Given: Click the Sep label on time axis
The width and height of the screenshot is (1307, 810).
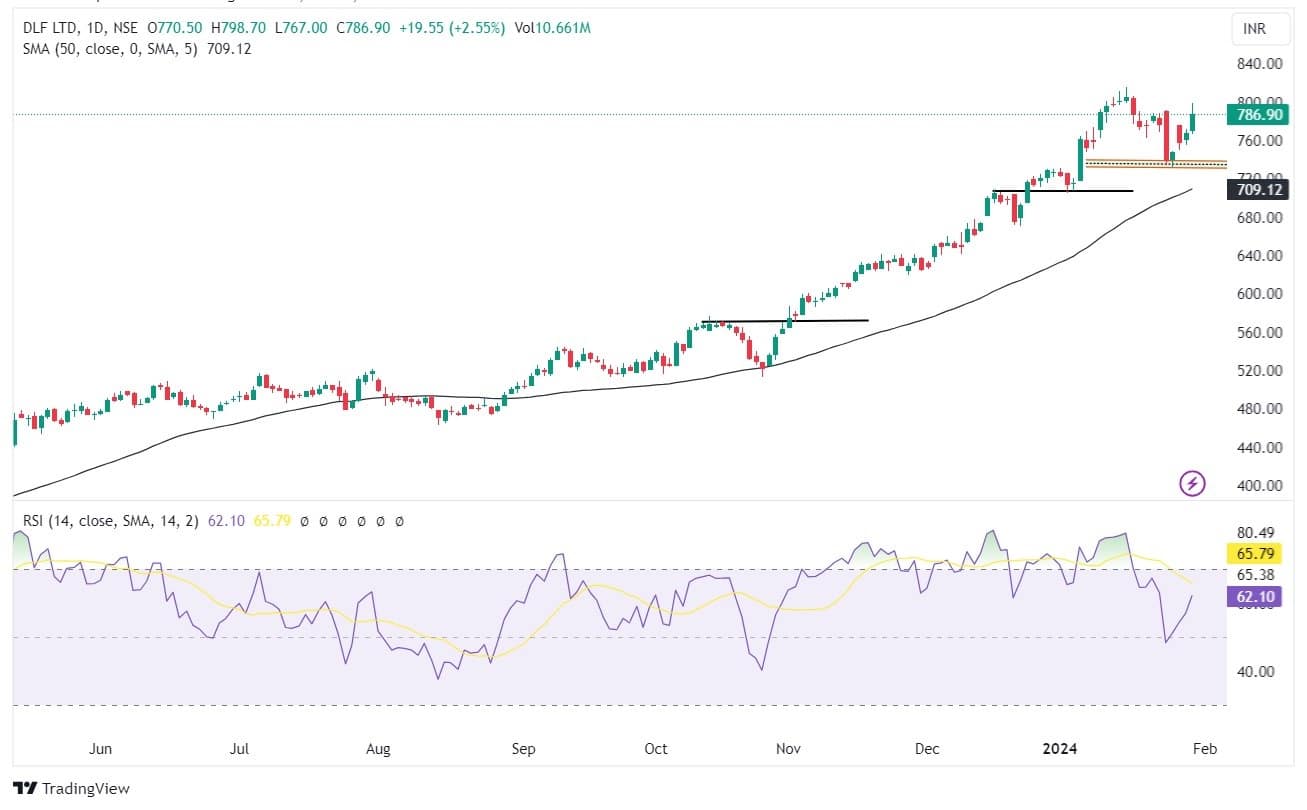Looking at the screenshot, I should click(x=523, y=749).
